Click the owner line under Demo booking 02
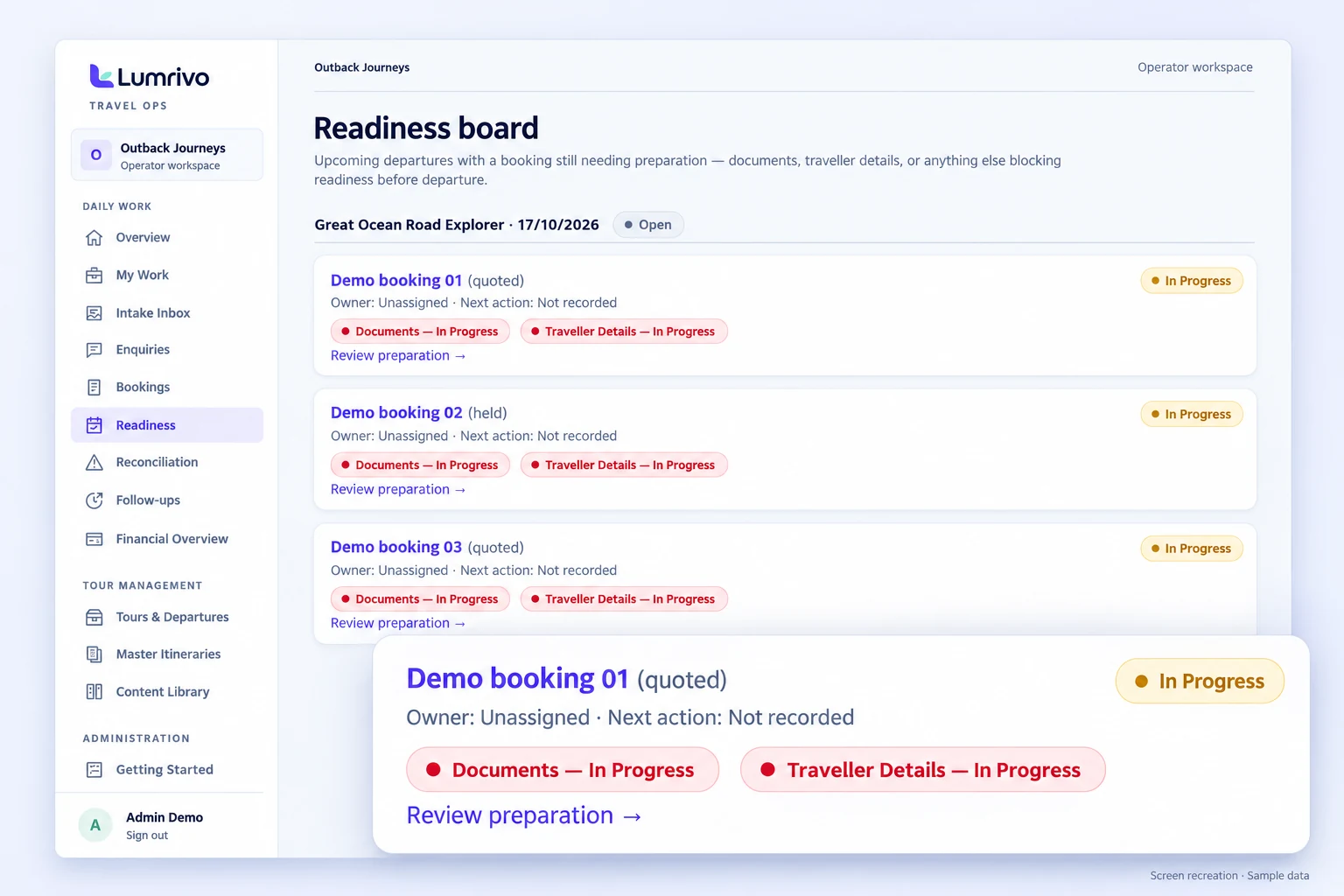This screenshot has width=1344, height=896. pyautogui.click(x=473, y=436)
